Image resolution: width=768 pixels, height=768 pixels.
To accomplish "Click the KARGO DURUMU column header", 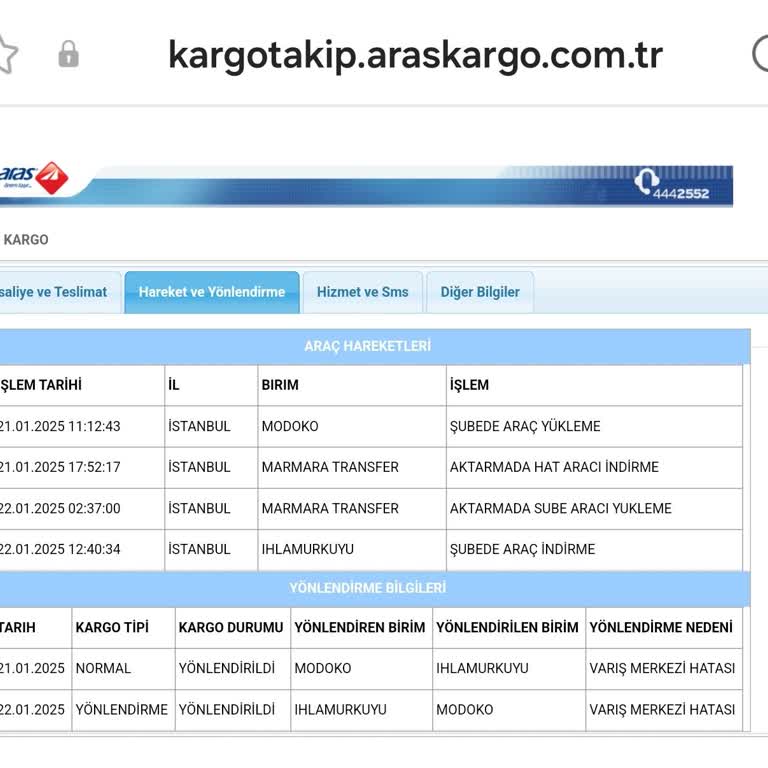I will 231,627.
